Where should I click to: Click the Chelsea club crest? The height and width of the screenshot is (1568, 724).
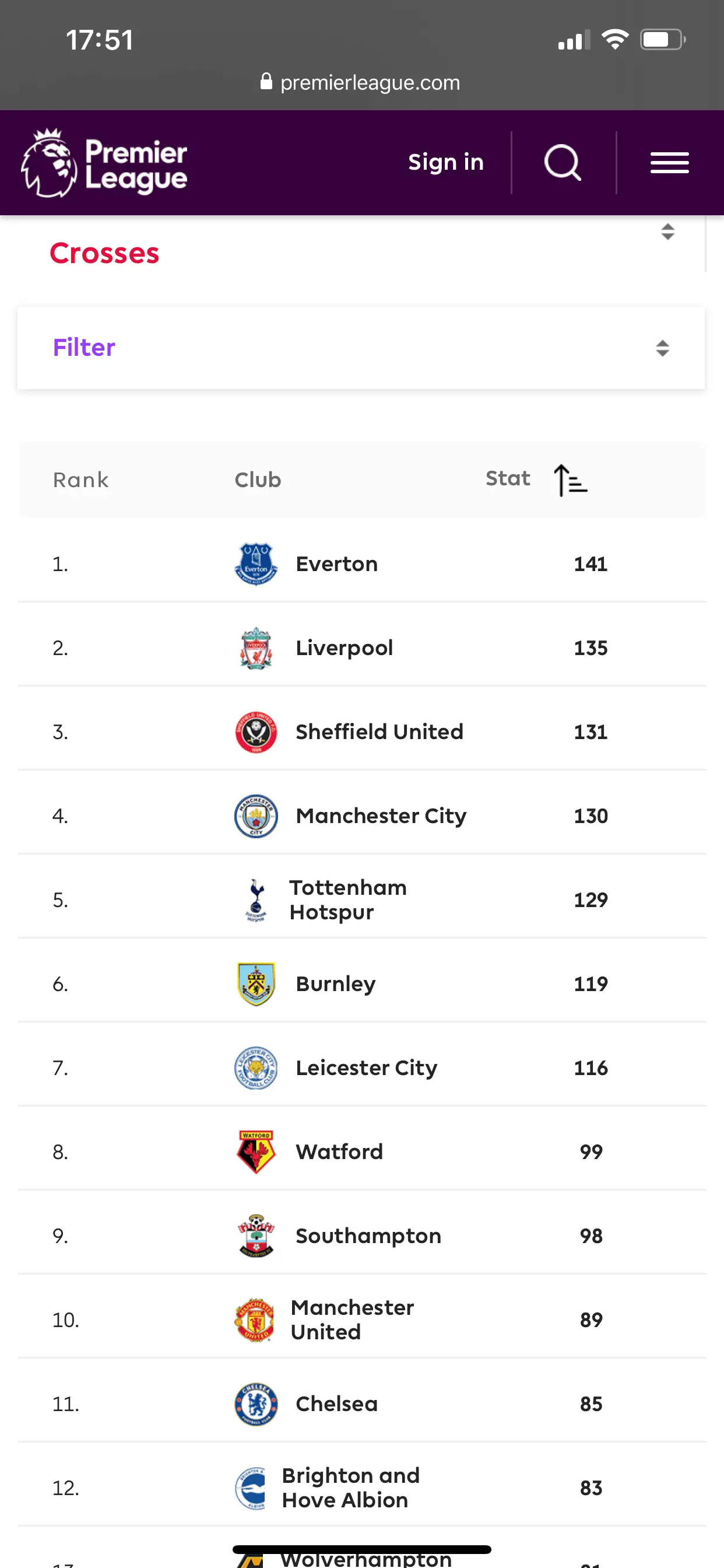(256, 1403)
